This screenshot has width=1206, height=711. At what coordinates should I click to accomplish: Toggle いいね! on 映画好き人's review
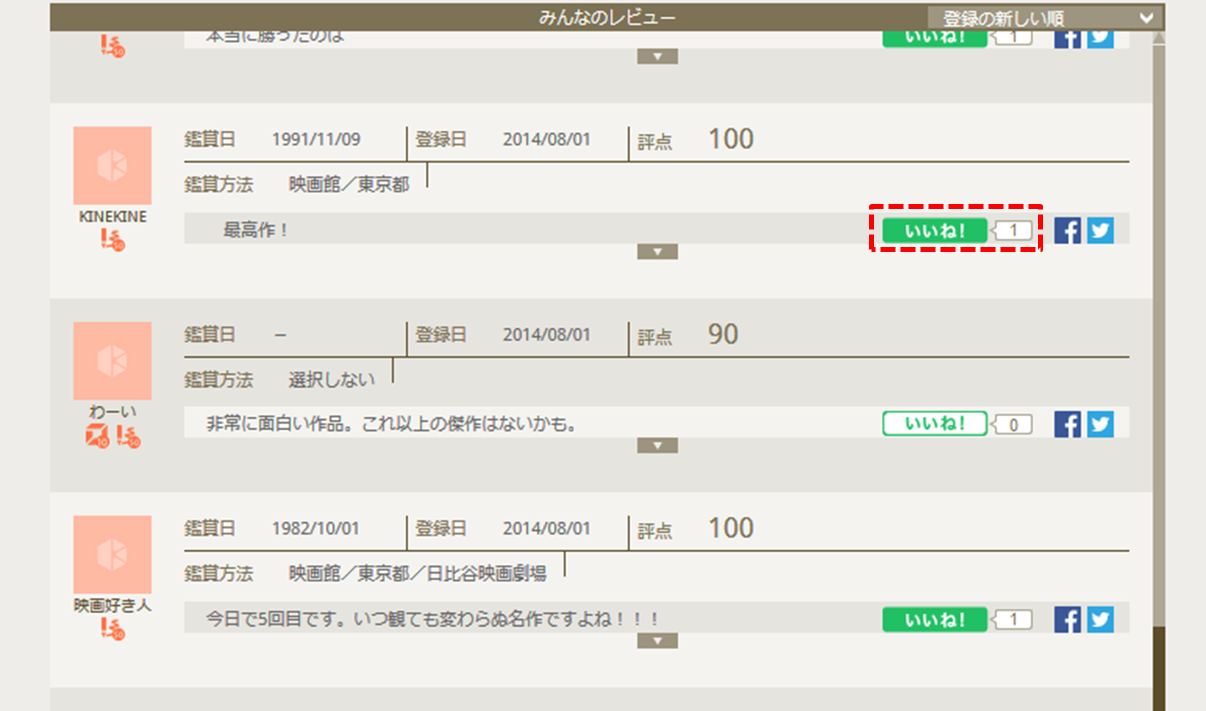934,620
